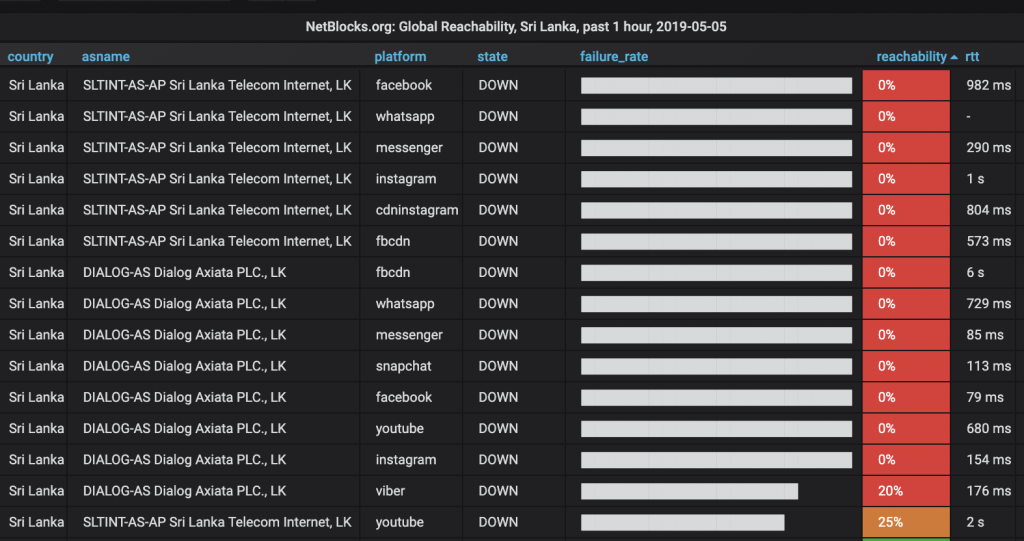Click rtt value '804 ms'
This screenshot has height=541, width=1024.
coord(988,210)
